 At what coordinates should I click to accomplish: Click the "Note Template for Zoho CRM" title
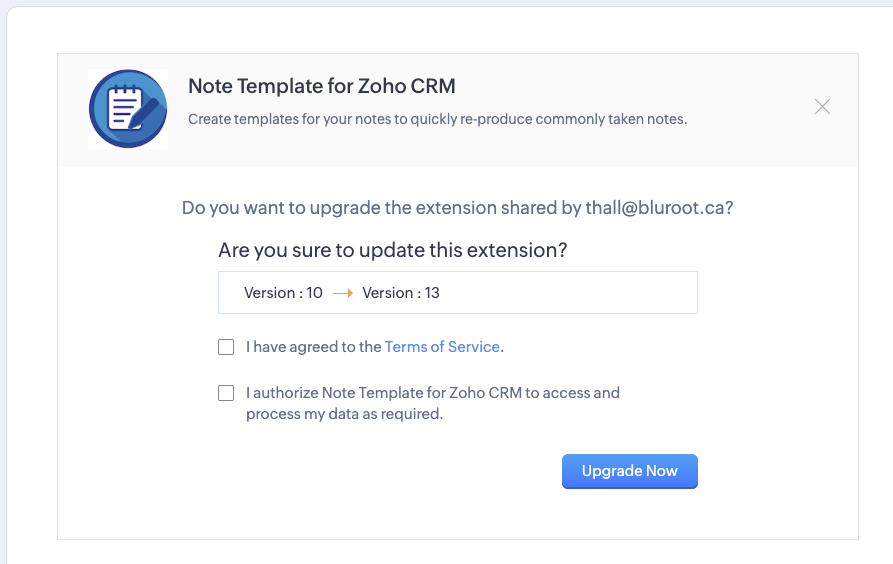click(x=321, y=87)
